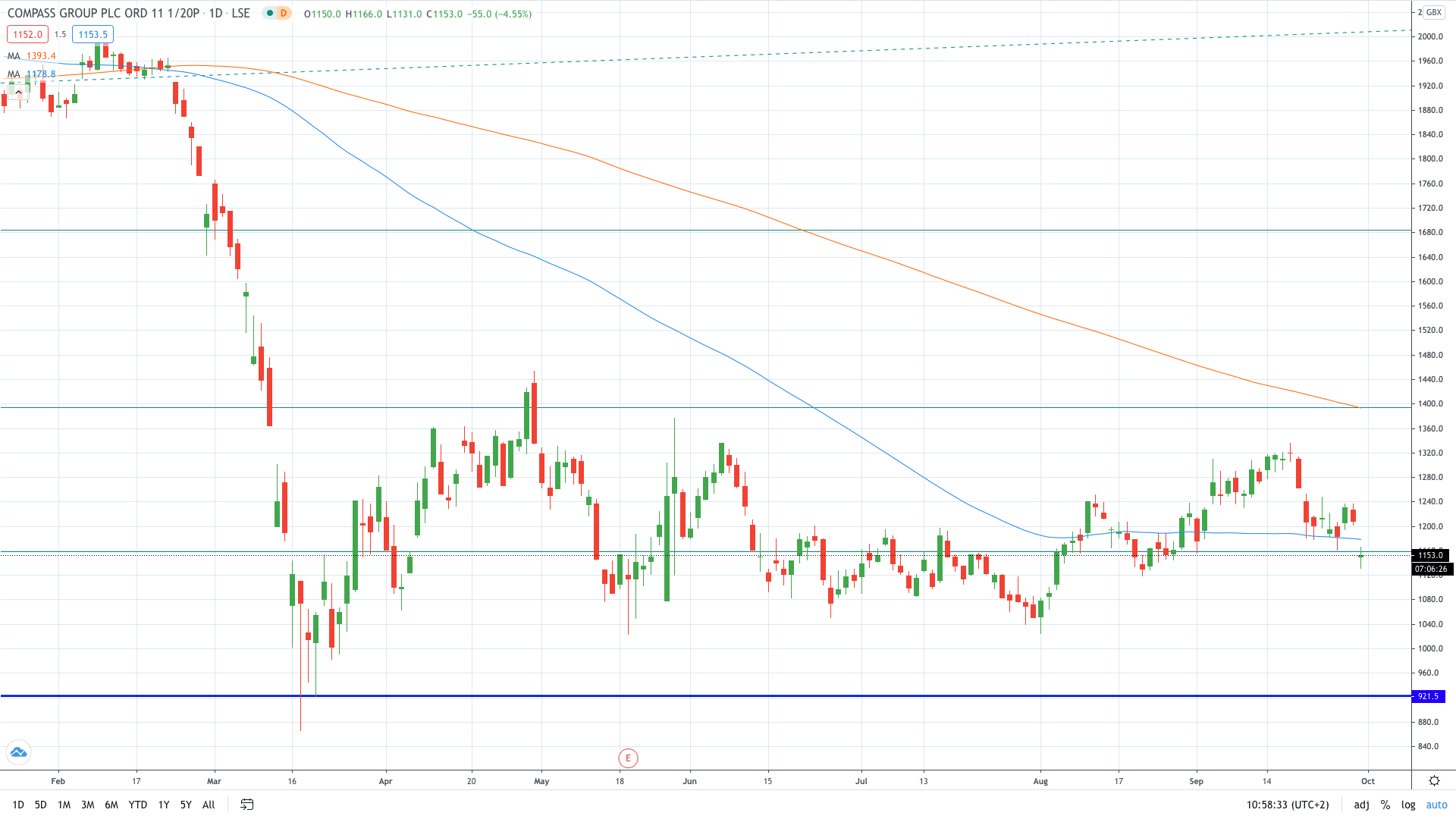Toggle log scale mode
Screen dimensions: 1456x819
tap(1408, 805)
